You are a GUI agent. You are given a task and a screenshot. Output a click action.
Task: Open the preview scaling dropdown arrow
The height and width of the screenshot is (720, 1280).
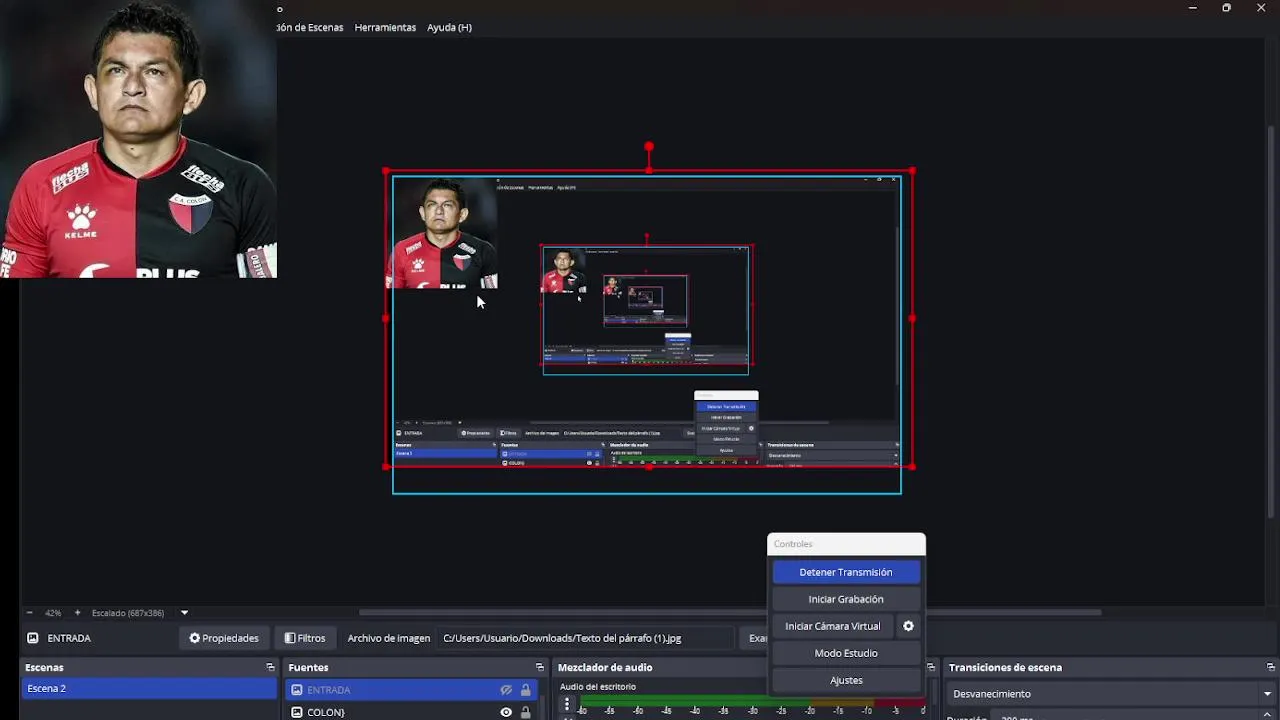click(x=184, y=613)
